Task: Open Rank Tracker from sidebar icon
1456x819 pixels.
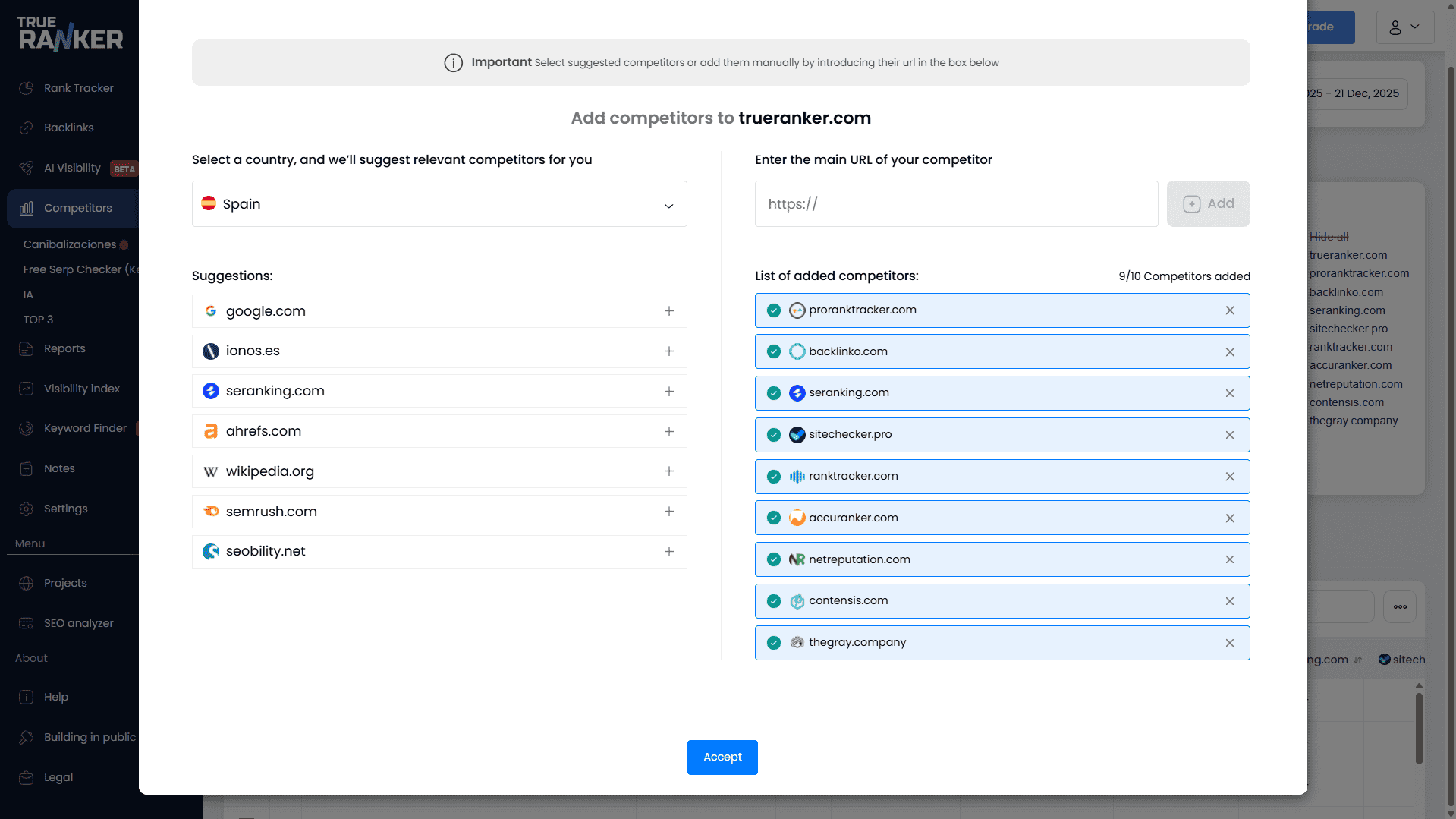Action: [27, 88]
